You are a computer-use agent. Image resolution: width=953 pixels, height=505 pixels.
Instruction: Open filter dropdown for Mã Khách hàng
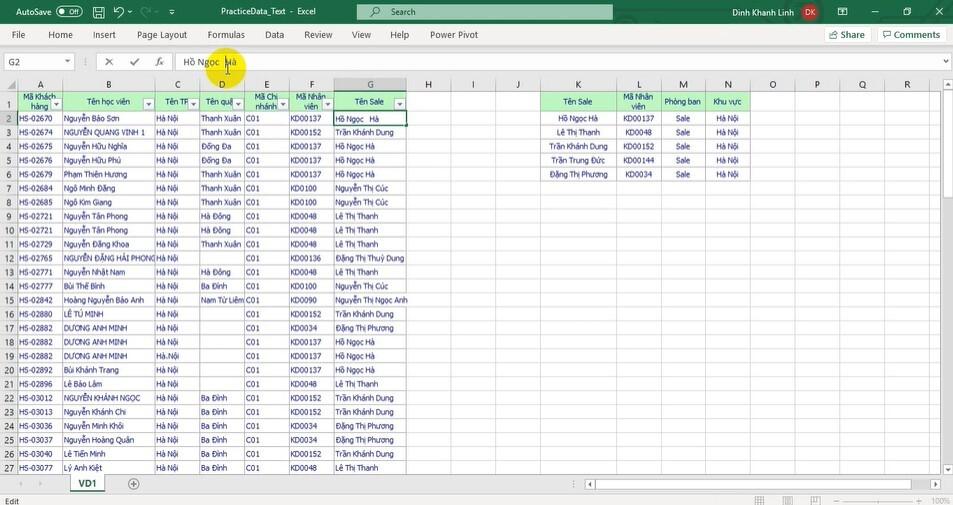pos(56,105)
